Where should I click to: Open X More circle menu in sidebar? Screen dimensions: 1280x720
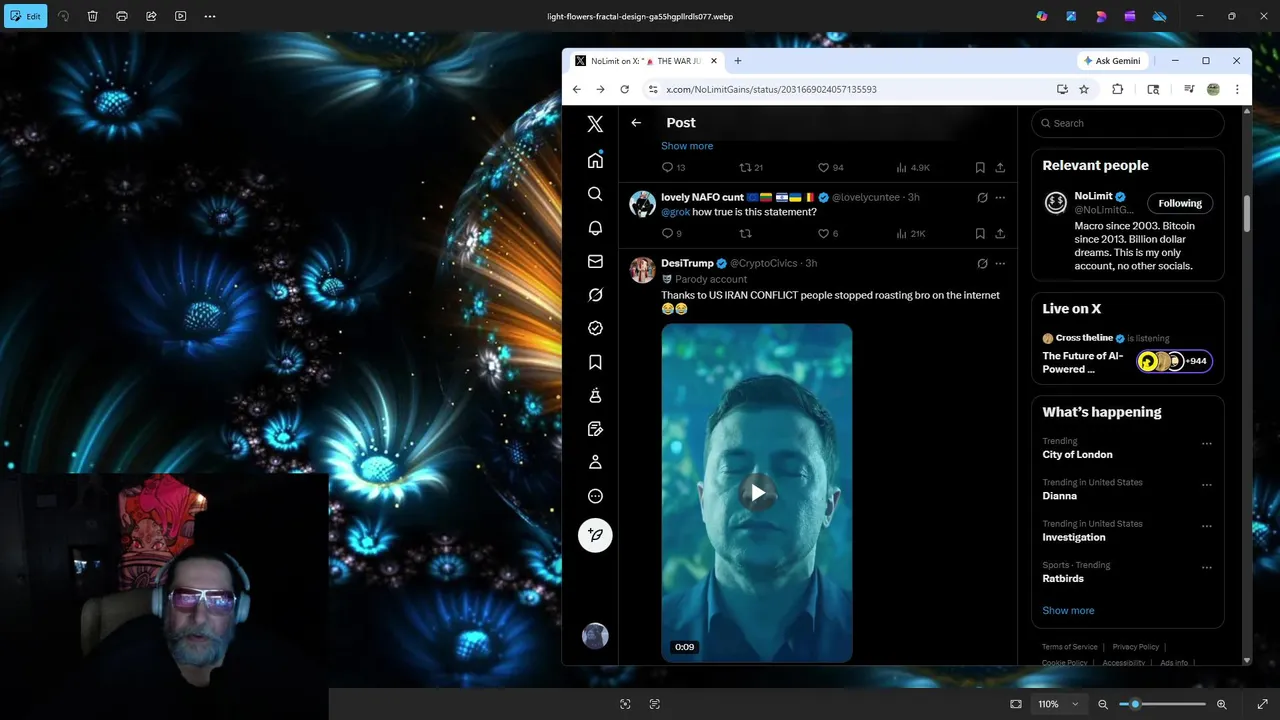click(x=595, y=496)
